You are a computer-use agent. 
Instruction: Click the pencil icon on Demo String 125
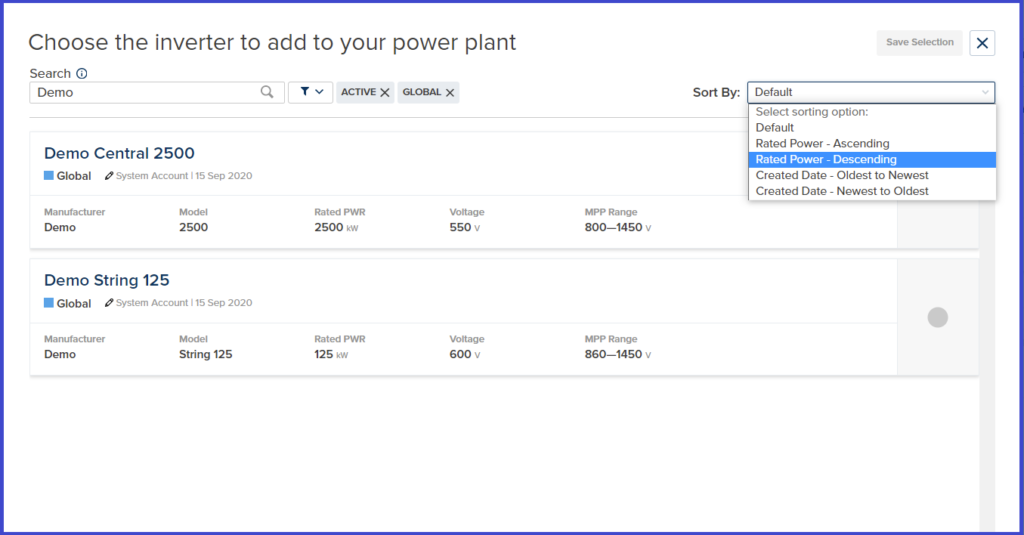pos(109,302)
